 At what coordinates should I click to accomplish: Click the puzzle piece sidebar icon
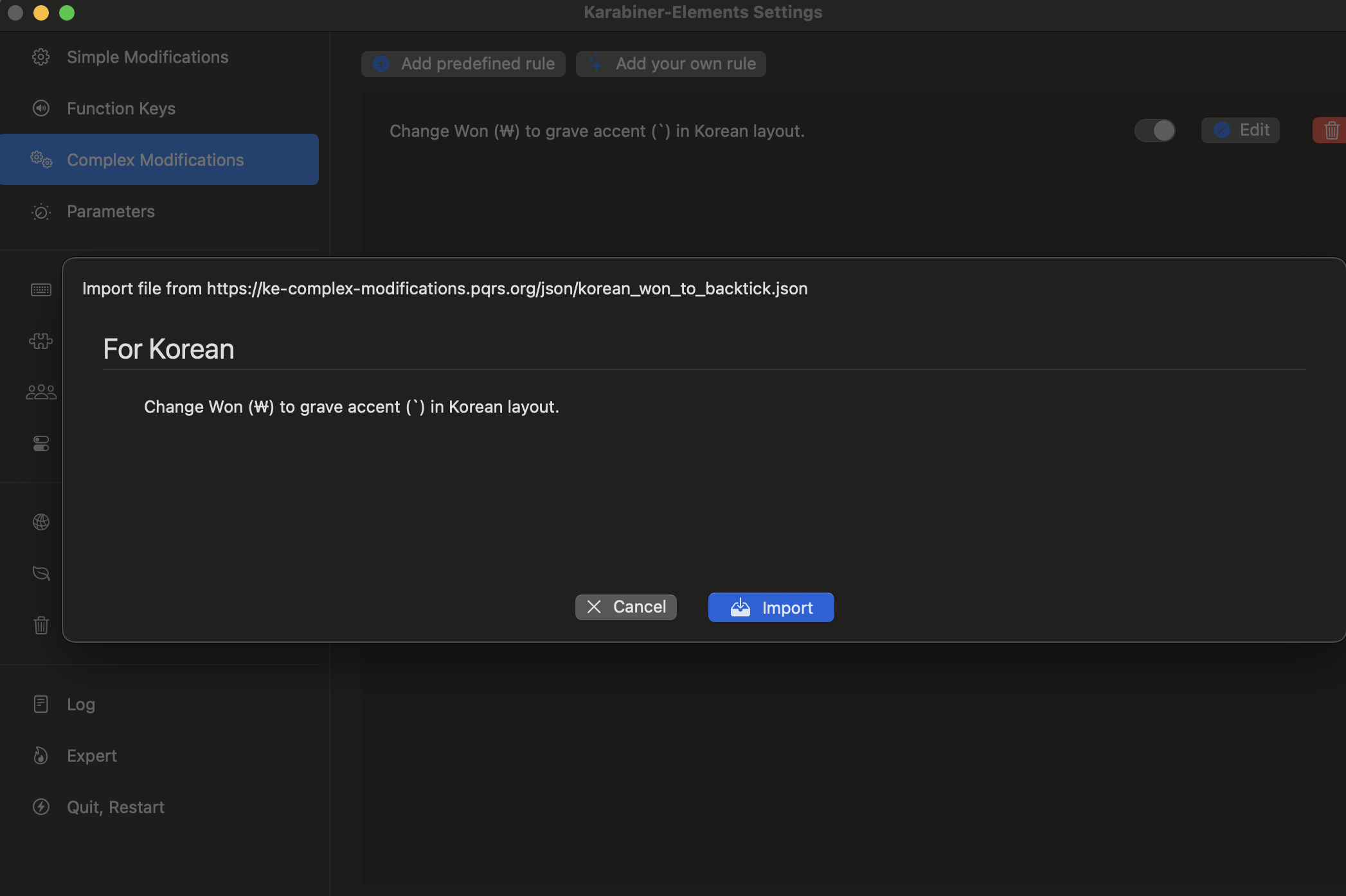41,341
